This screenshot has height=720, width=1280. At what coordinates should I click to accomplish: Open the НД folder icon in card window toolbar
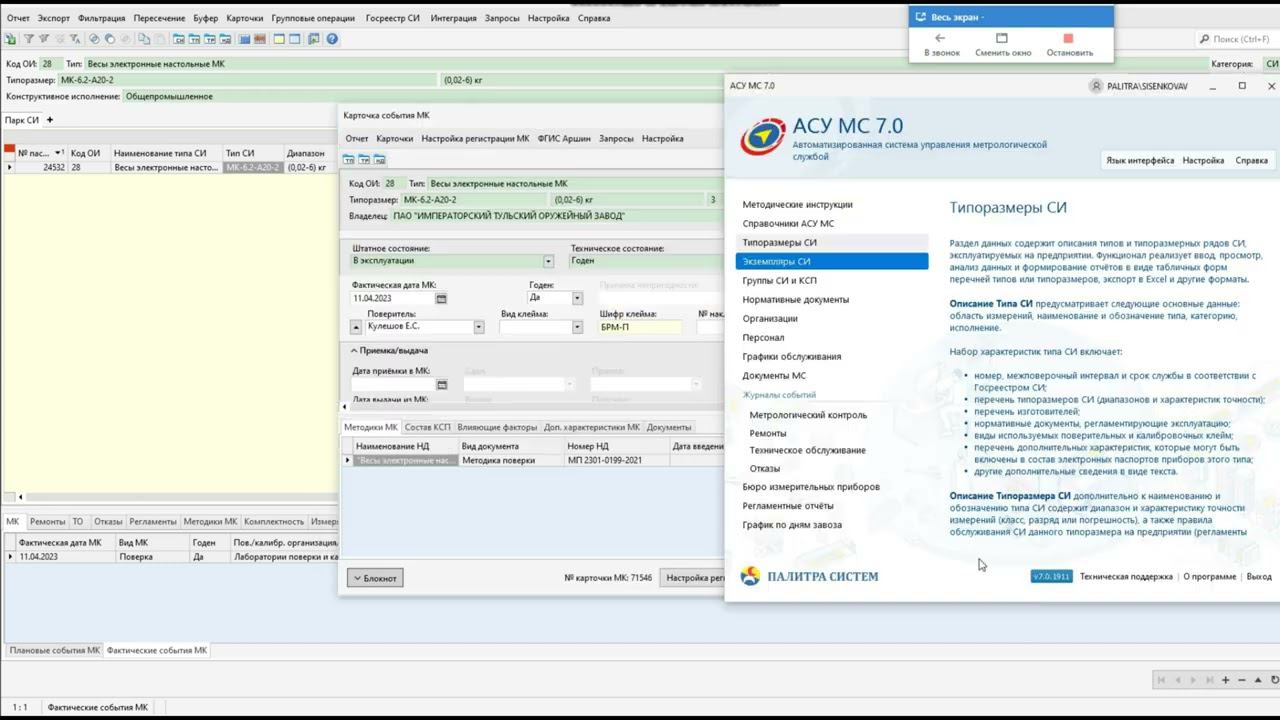(x=380, y=159)
